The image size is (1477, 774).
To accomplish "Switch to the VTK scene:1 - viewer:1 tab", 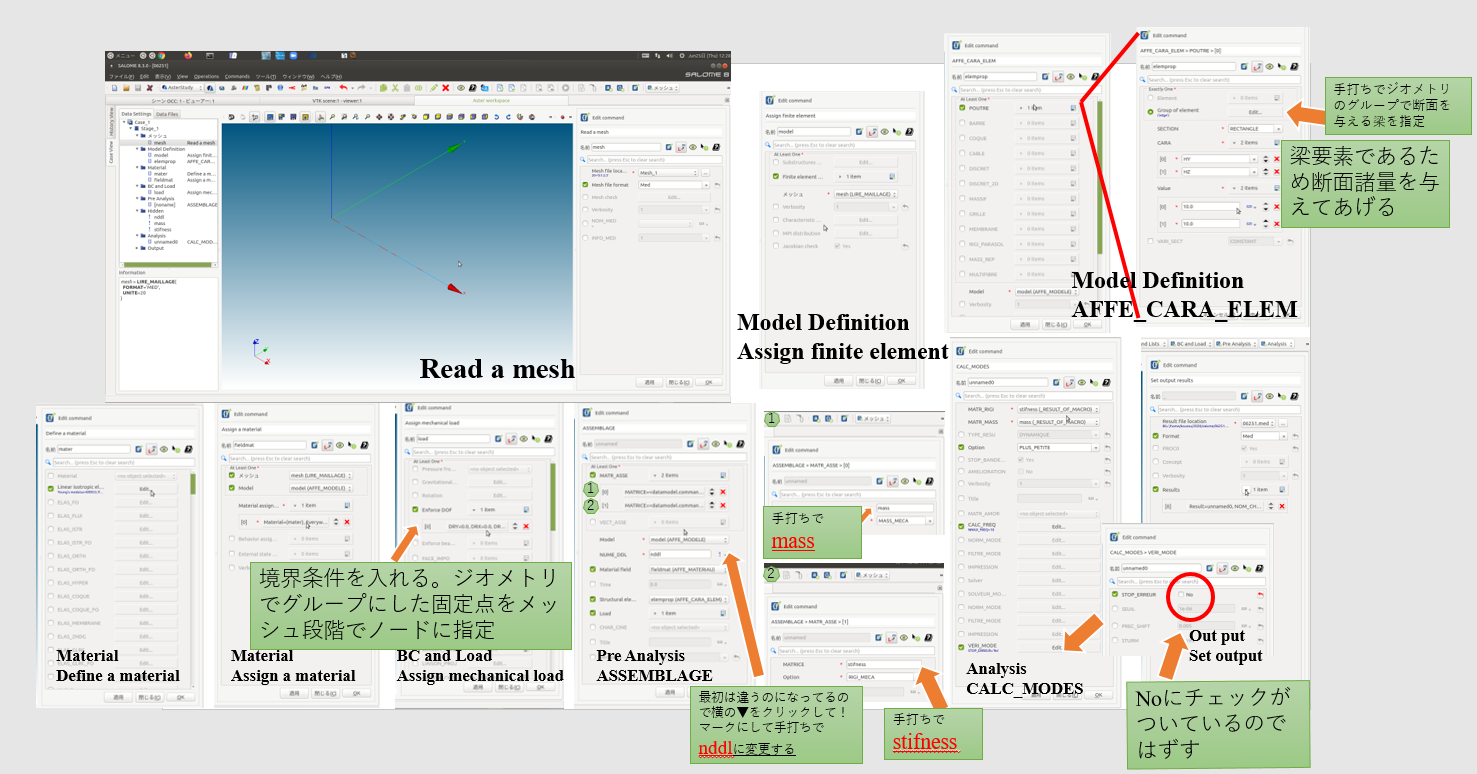I will click(x=337, y=101).
